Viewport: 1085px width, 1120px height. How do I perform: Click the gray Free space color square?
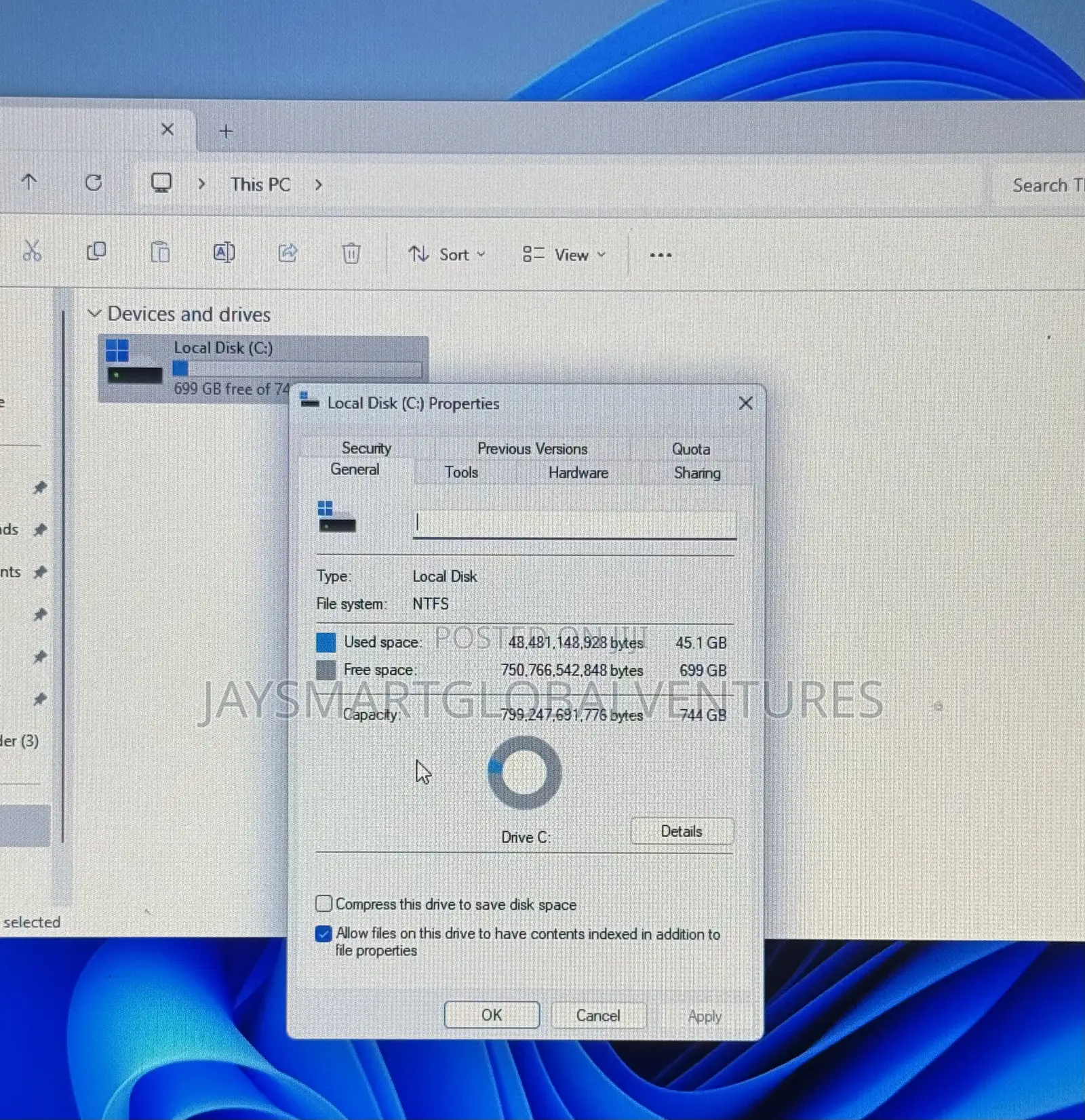tap(326, 670)
